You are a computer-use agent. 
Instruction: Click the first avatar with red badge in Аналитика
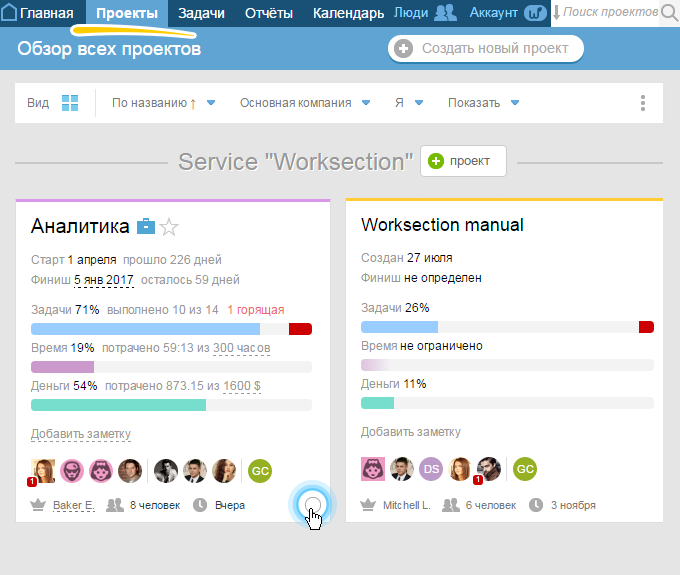[43, 471]
